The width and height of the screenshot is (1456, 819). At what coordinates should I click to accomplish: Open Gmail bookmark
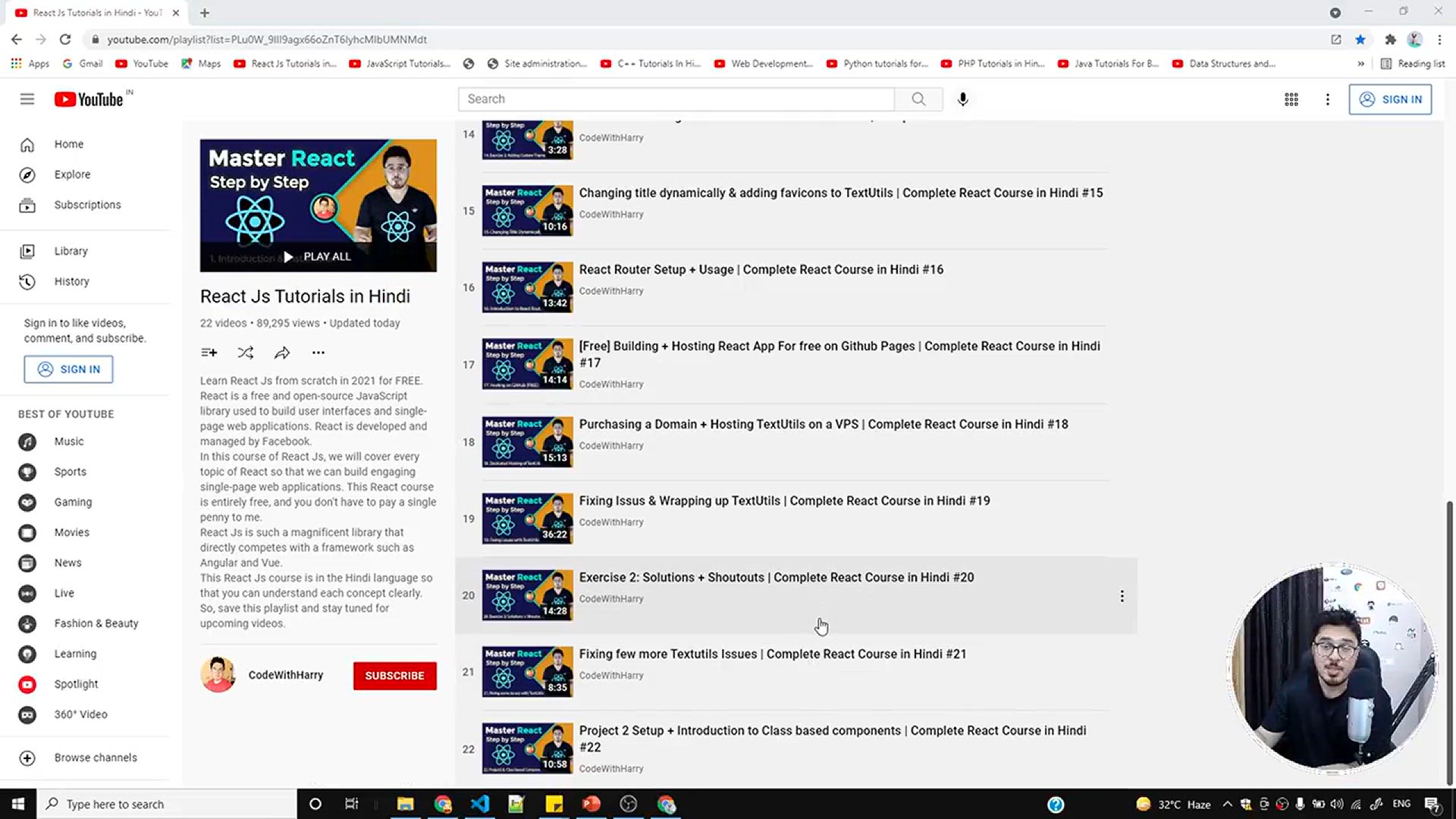point(83,64)
